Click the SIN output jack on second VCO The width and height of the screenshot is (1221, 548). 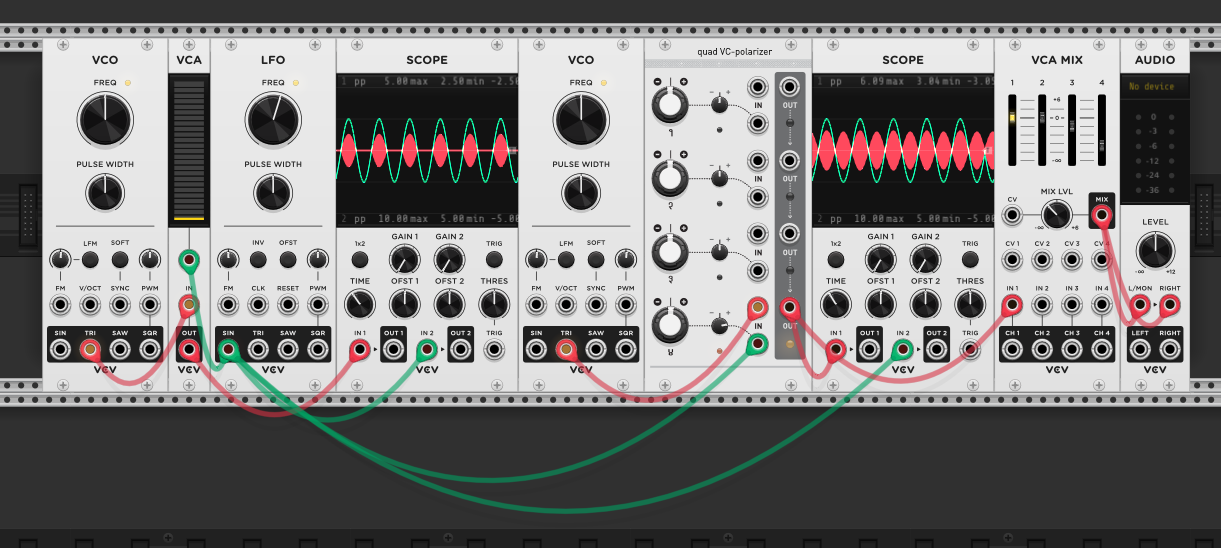click(x=536, y=350)
